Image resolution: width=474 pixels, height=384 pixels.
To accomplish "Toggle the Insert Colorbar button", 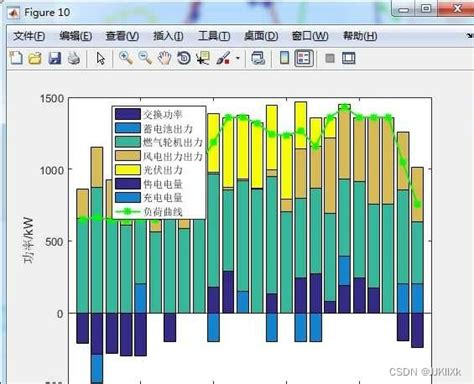I will click(x=284, y=58).
